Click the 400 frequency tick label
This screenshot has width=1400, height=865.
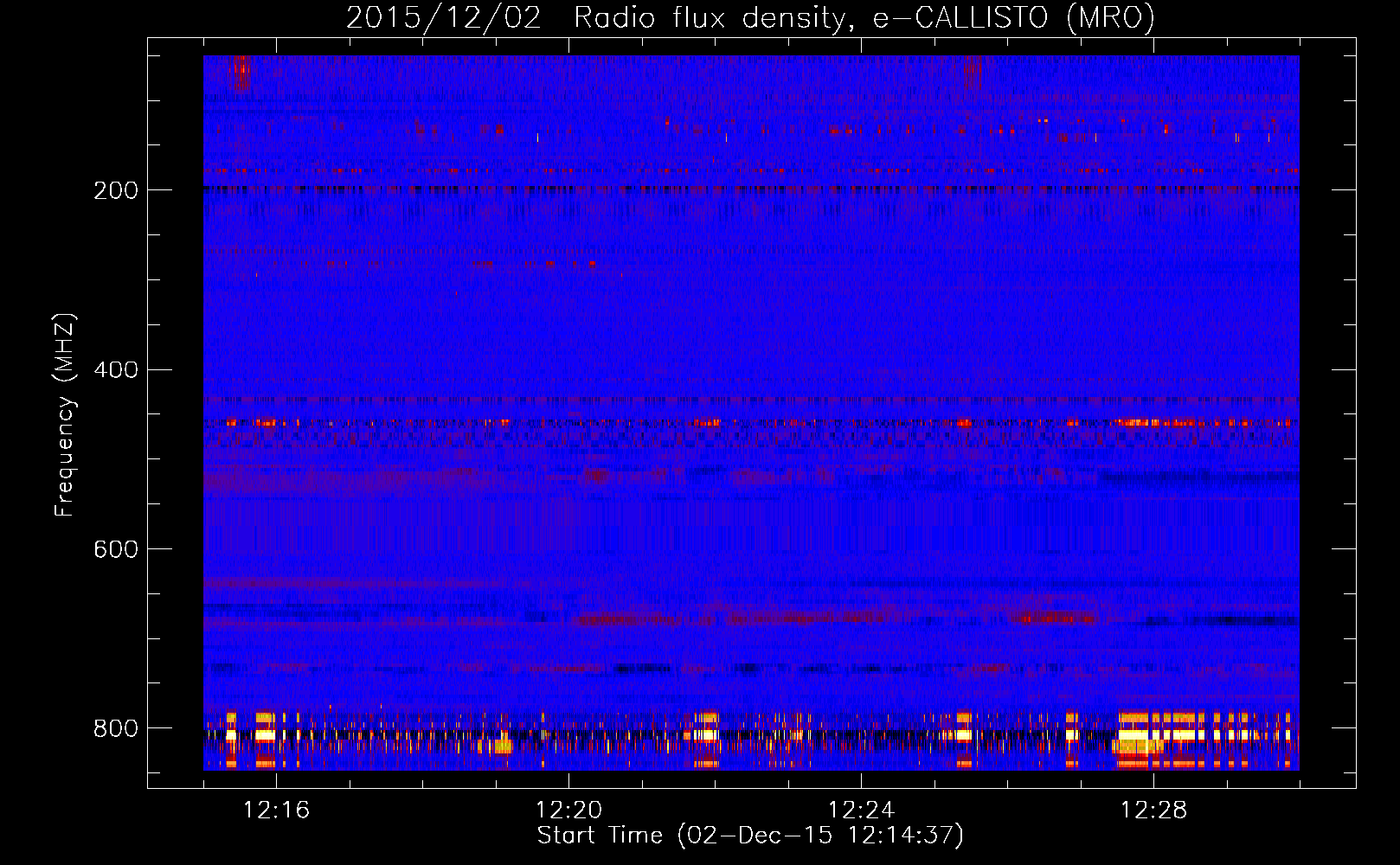(x=115, y=370)
